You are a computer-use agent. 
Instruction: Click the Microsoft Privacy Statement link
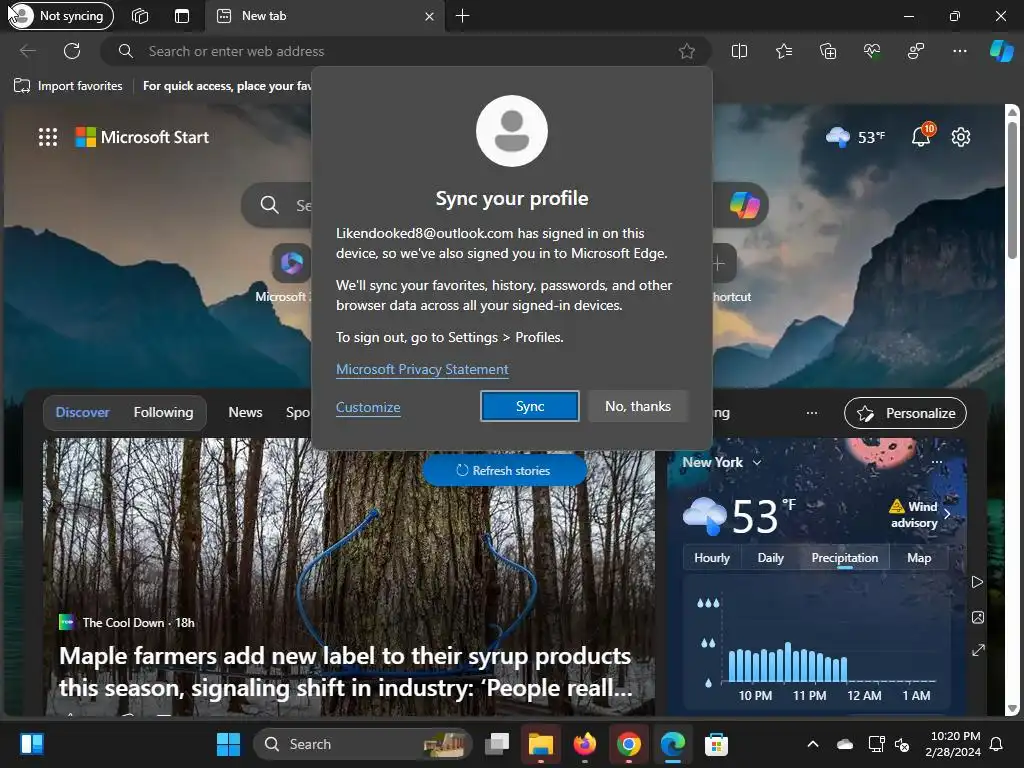(x=422, y=369)
